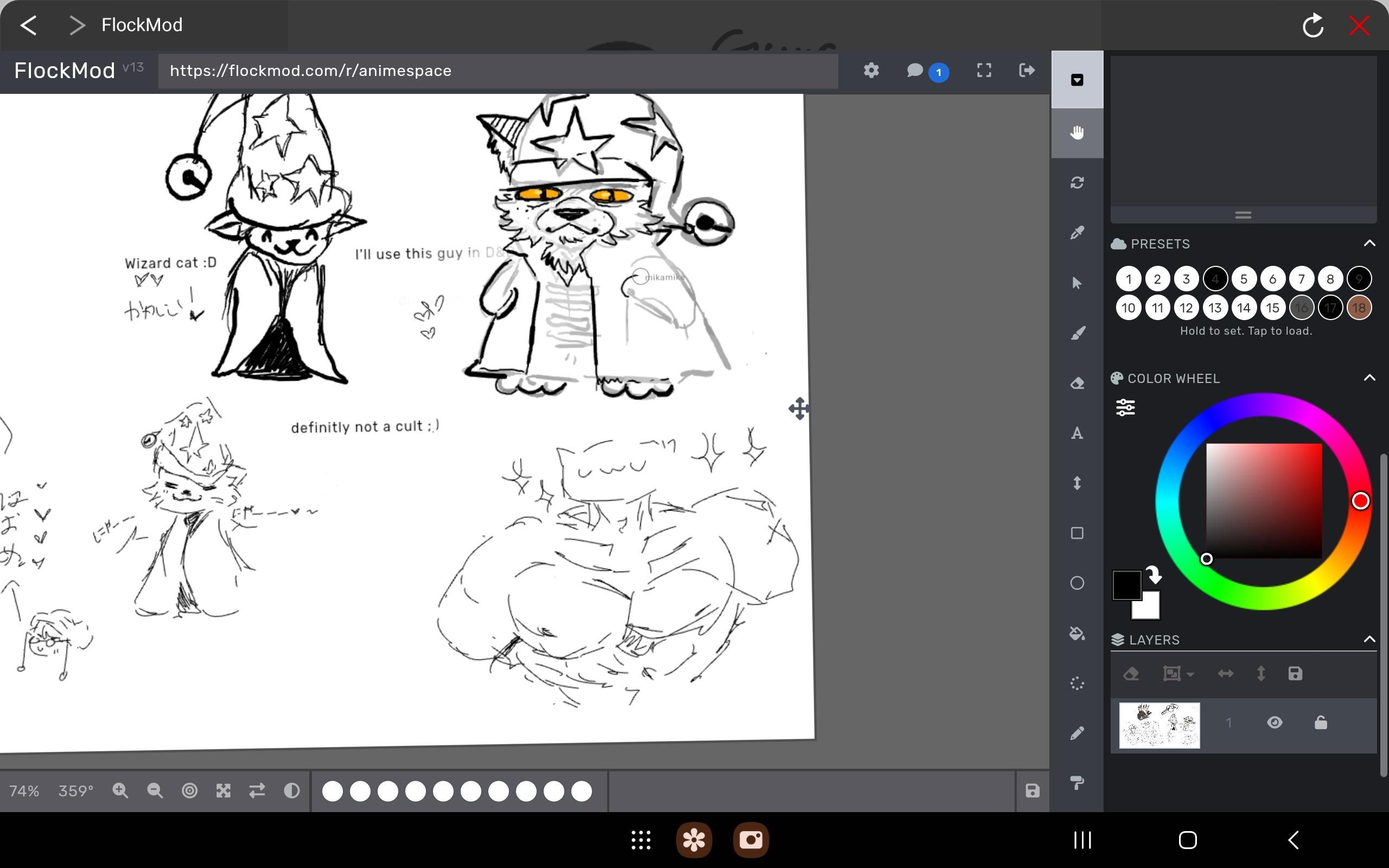Click the room URL field

[x=498, y=71]
